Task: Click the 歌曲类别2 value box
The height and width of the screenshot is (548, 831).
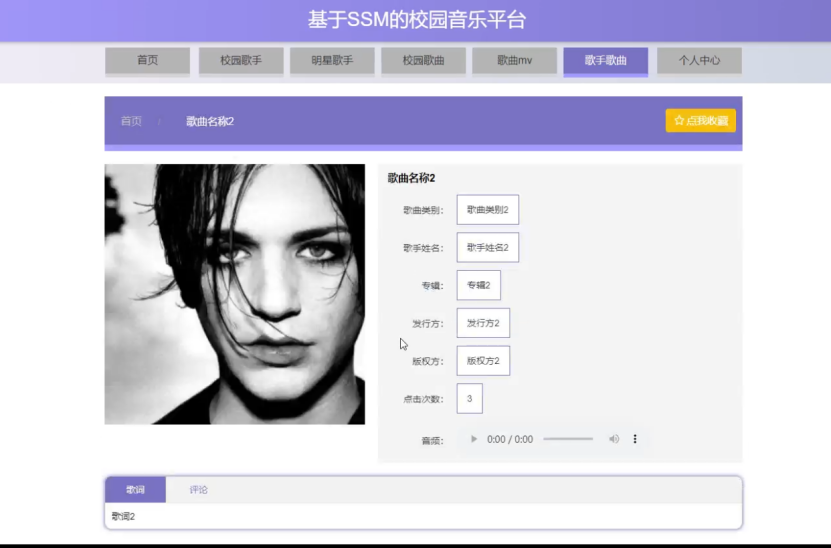Action: (488, 210)
